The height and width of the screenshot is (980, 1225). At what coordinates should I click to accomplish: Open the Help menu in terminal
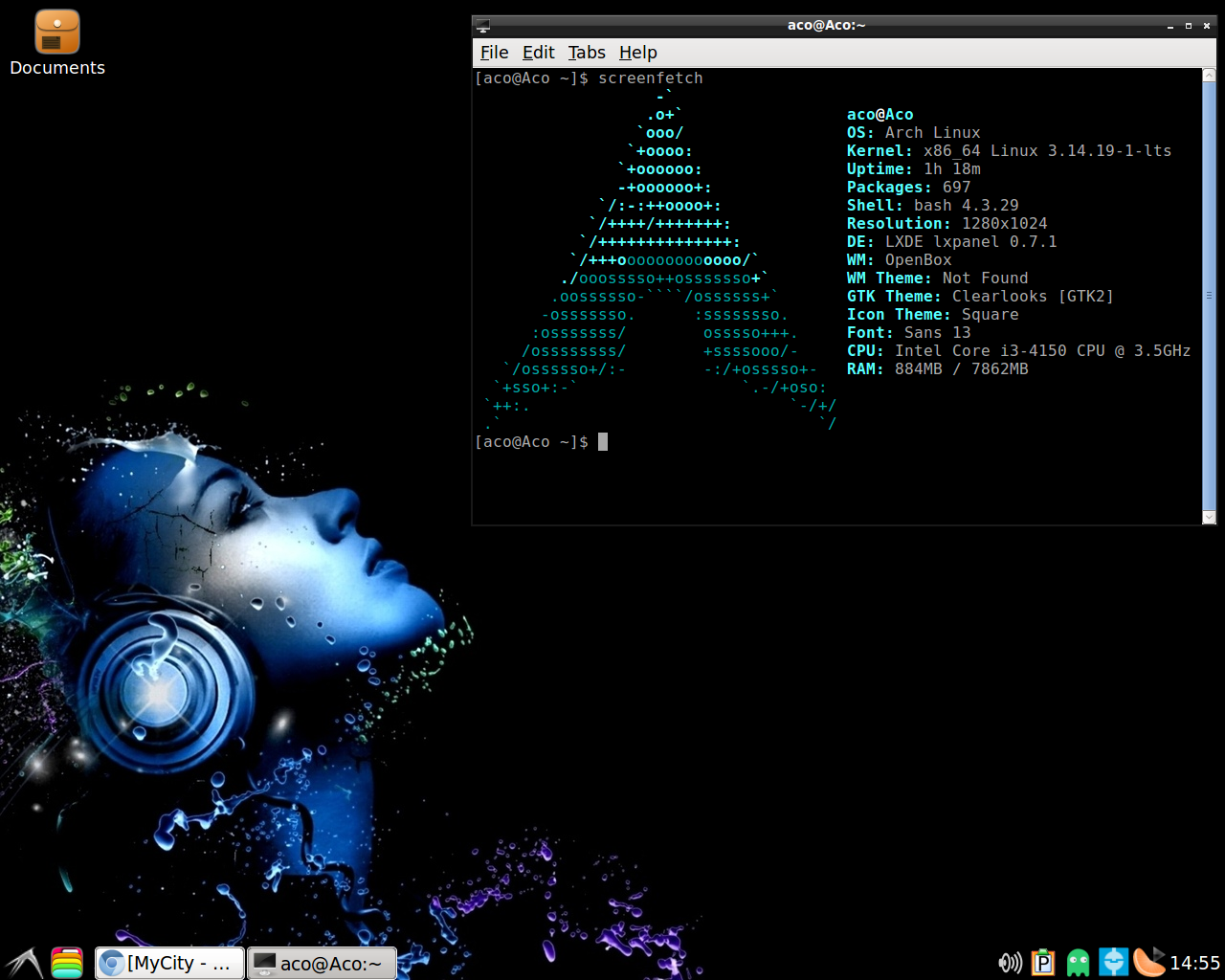pyautogui.click(x=637, y=53)
